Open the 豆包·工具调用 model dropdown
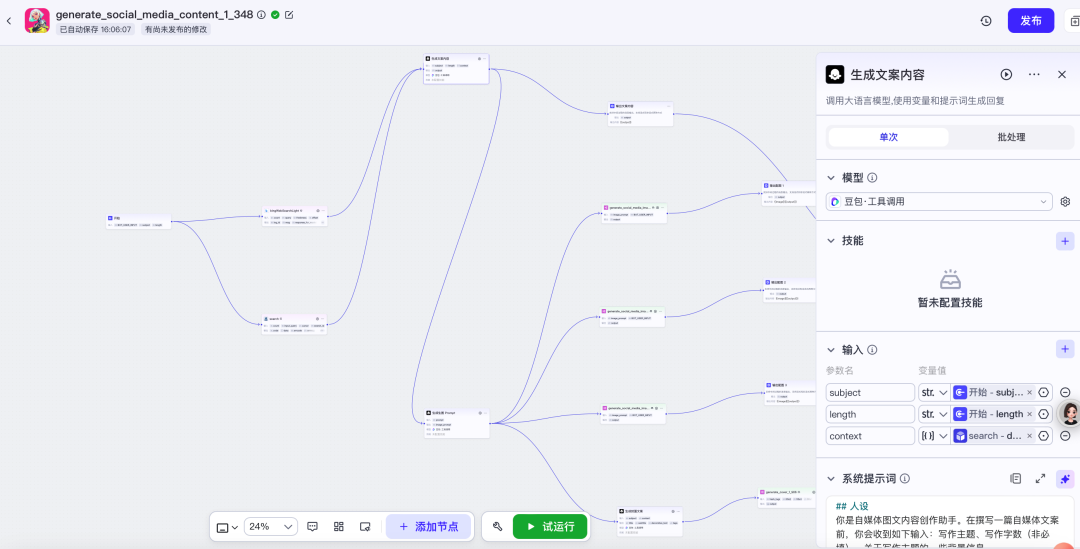This screenshot has height=549, width=1080. pos(939,202)
